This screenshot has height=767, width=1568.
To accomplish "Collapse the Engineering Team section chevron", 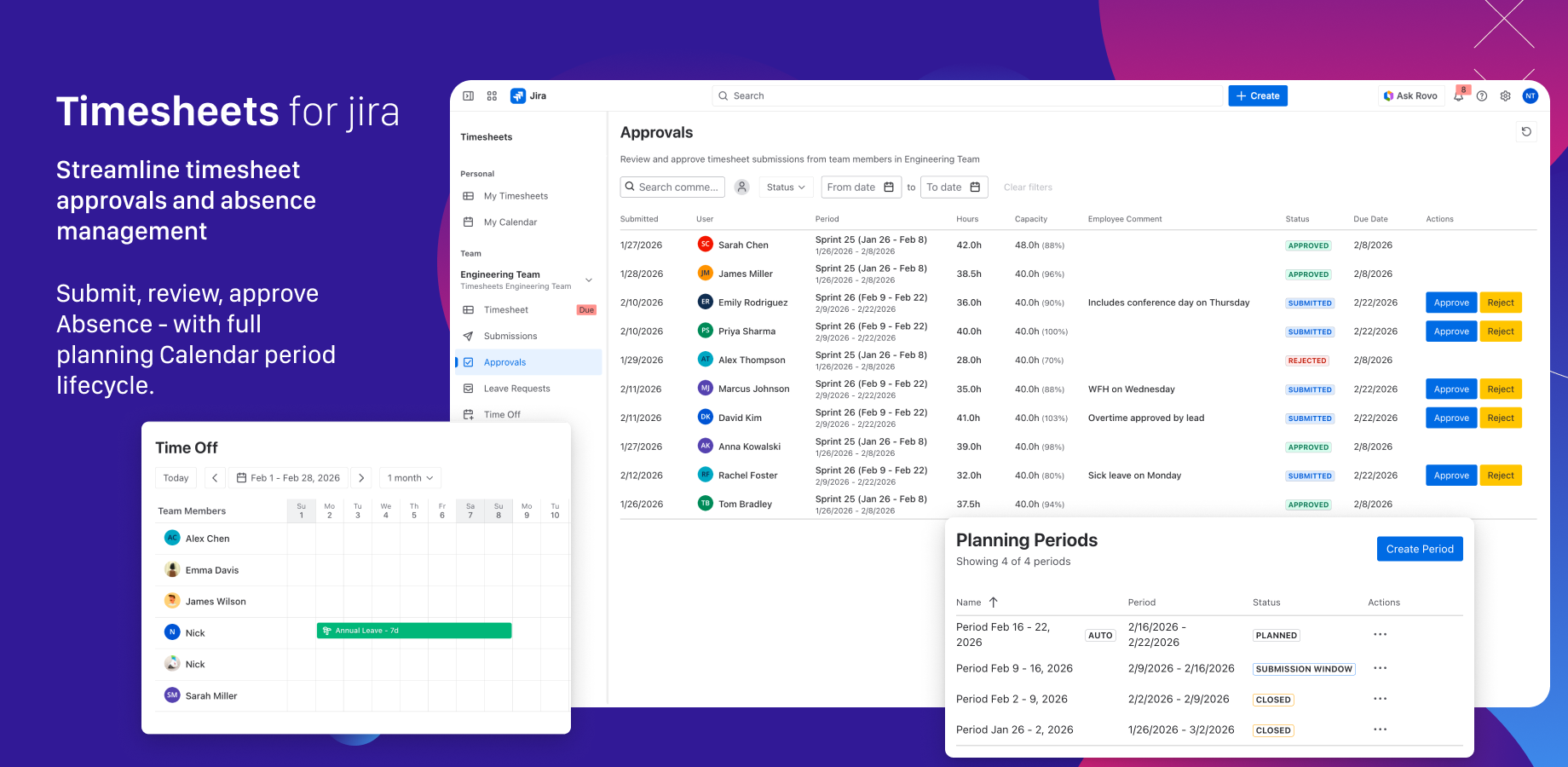I will (588, 280).
